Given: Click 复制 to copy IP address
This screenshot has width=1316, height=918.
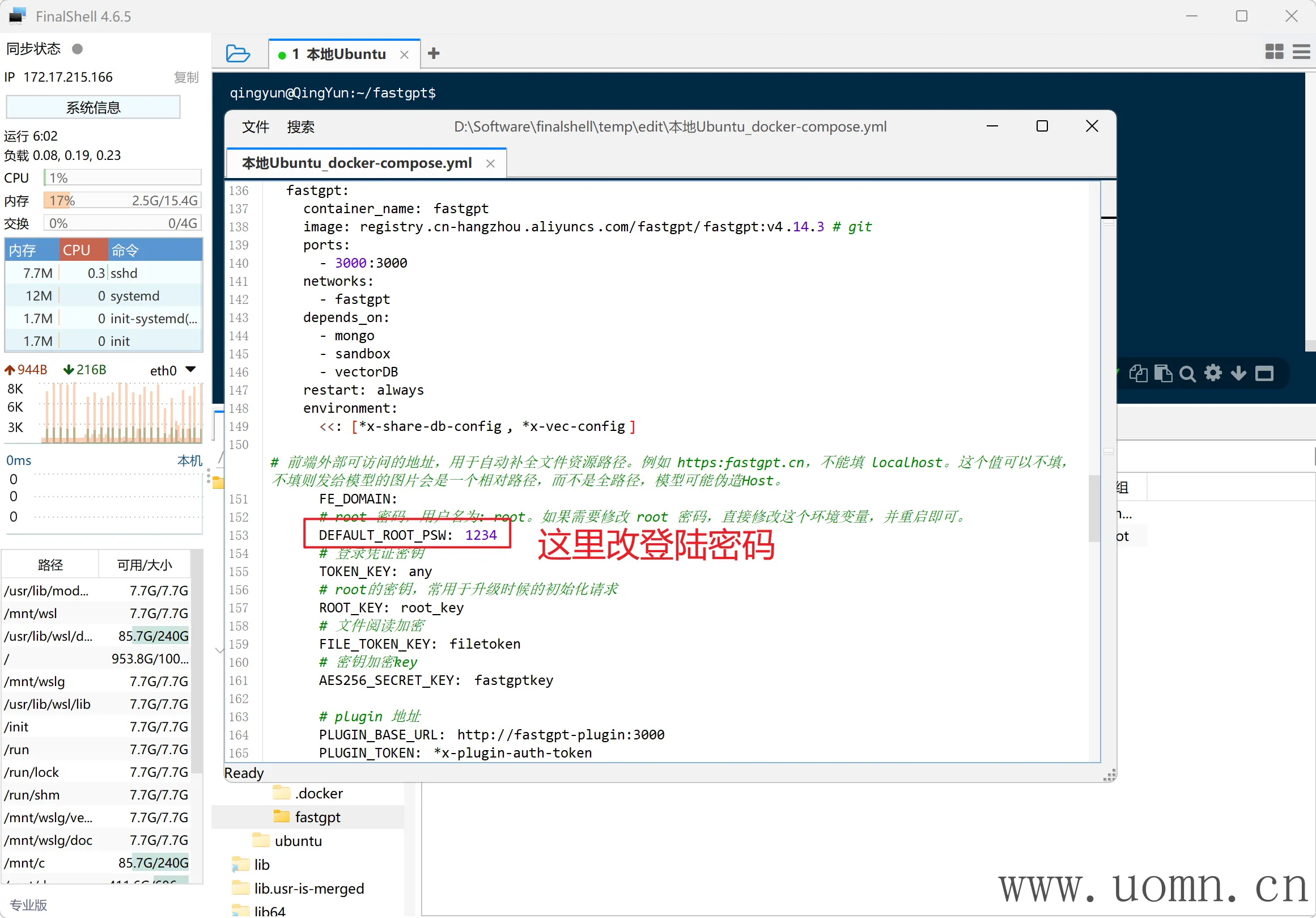Looking at the screenshot, I should click(186, 77).
